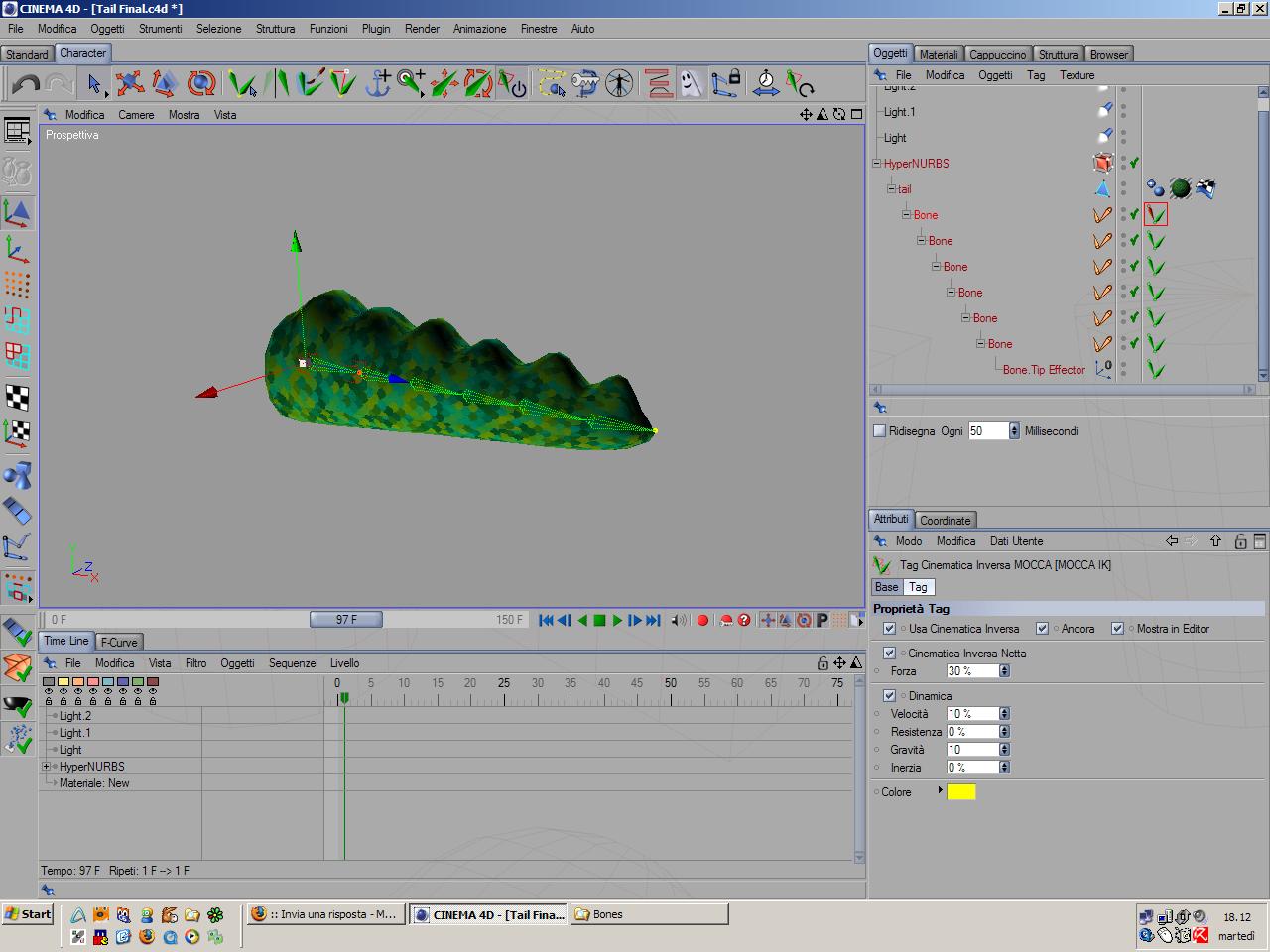Click the Inerzia percentage field
The width and height of the screenshot is (1270, 952).
click(972, 768)
